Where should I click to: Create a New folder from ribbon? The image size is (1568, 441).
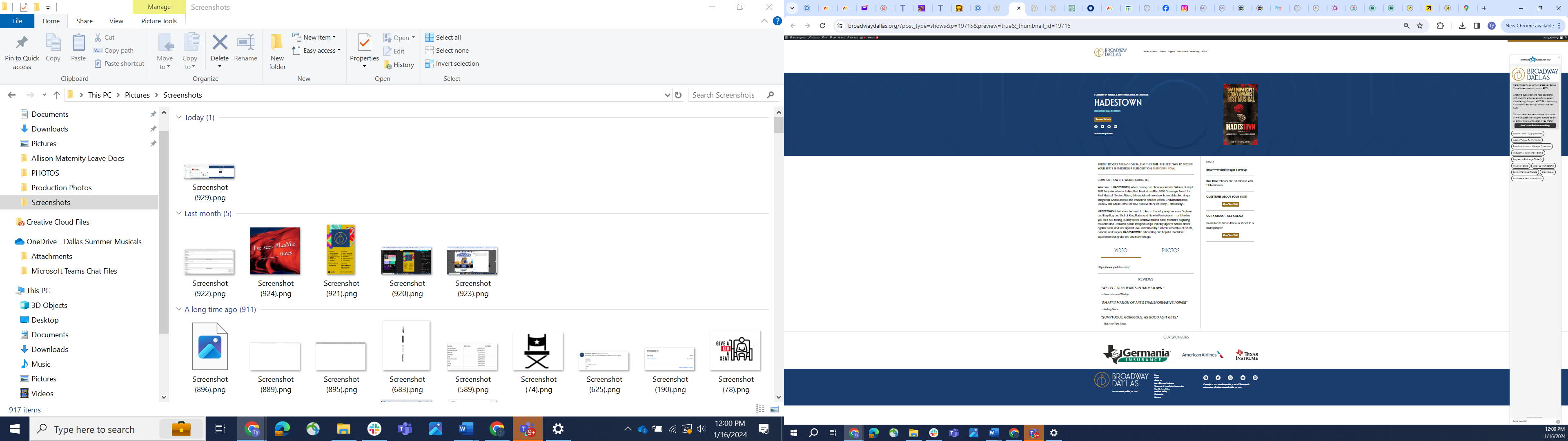(278, 52)
